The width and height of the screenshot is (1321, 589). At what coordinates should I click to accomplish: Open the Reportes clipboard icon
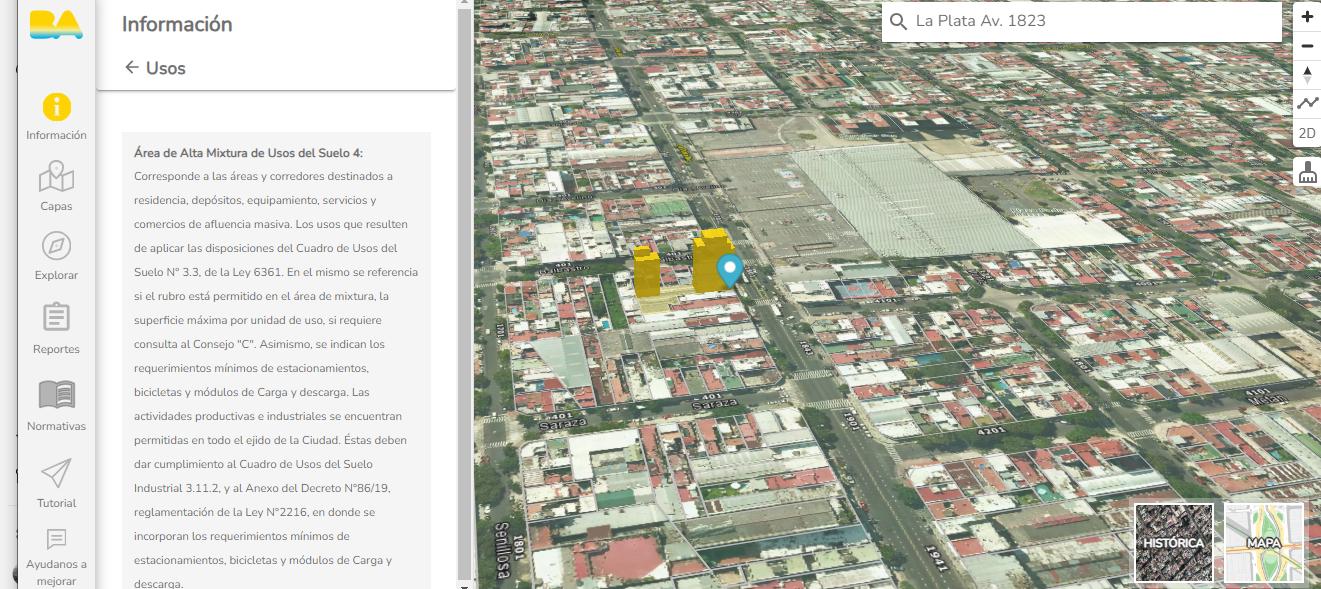[56, 328]
